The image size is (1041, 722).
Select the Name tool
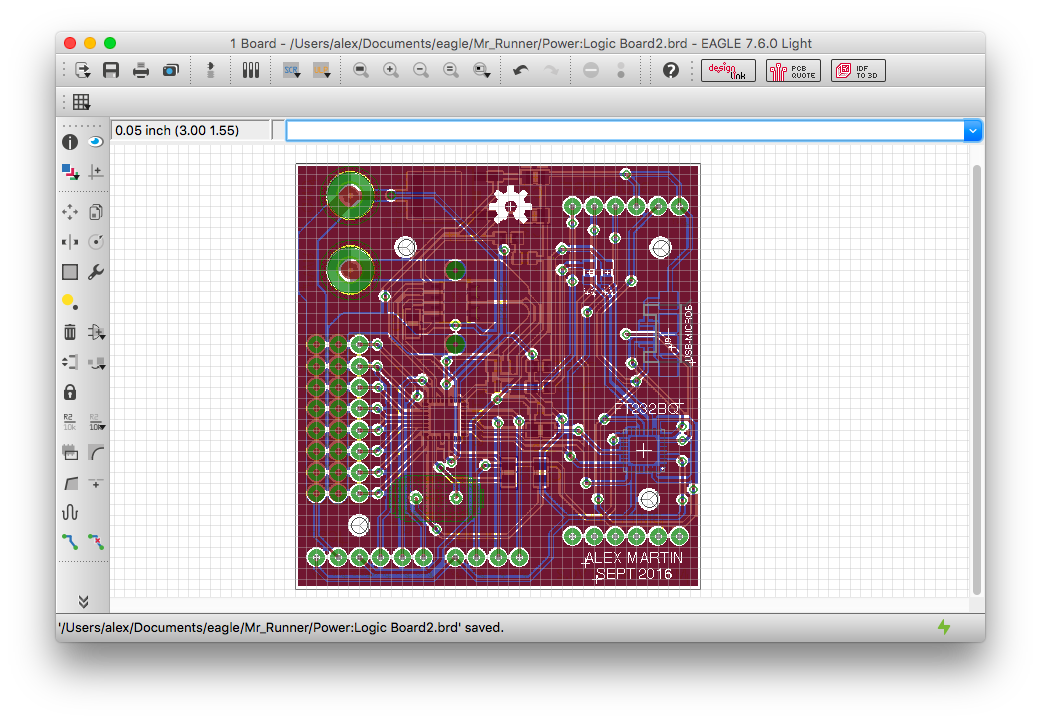(x=70, y=422)
